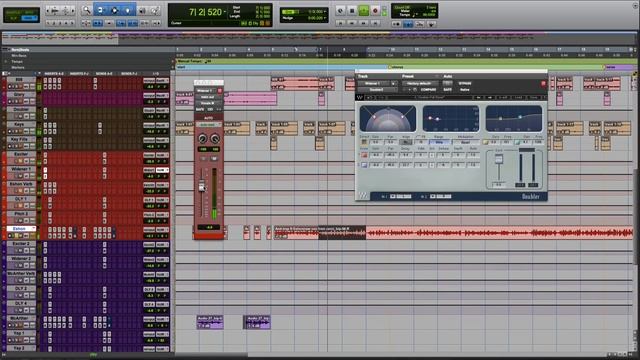Click the red Record transport button
Screen dimensions: 640x360
click(375, 11)
